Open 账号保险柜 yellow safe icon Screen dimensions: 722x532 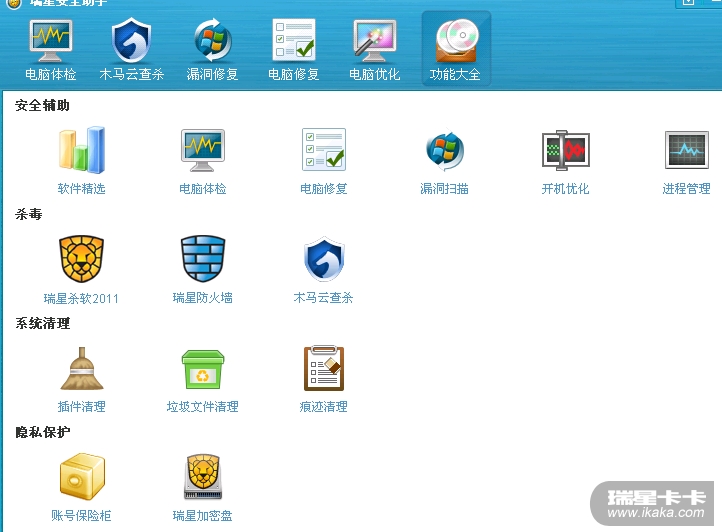click(x=82, y=477)
